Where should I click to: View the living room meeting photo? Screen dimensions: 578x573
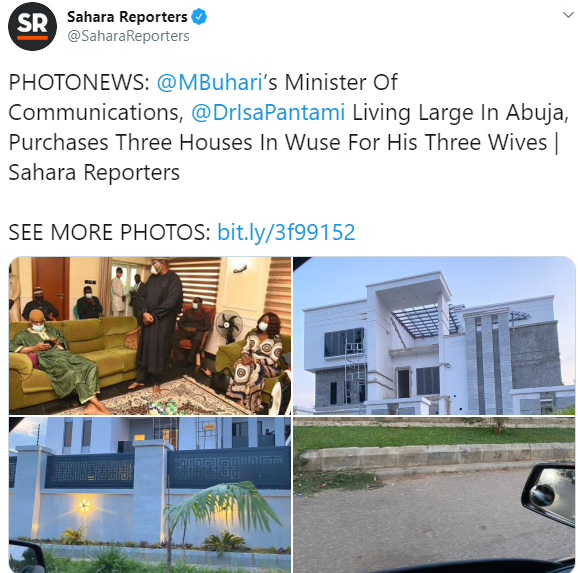point(150,336)
